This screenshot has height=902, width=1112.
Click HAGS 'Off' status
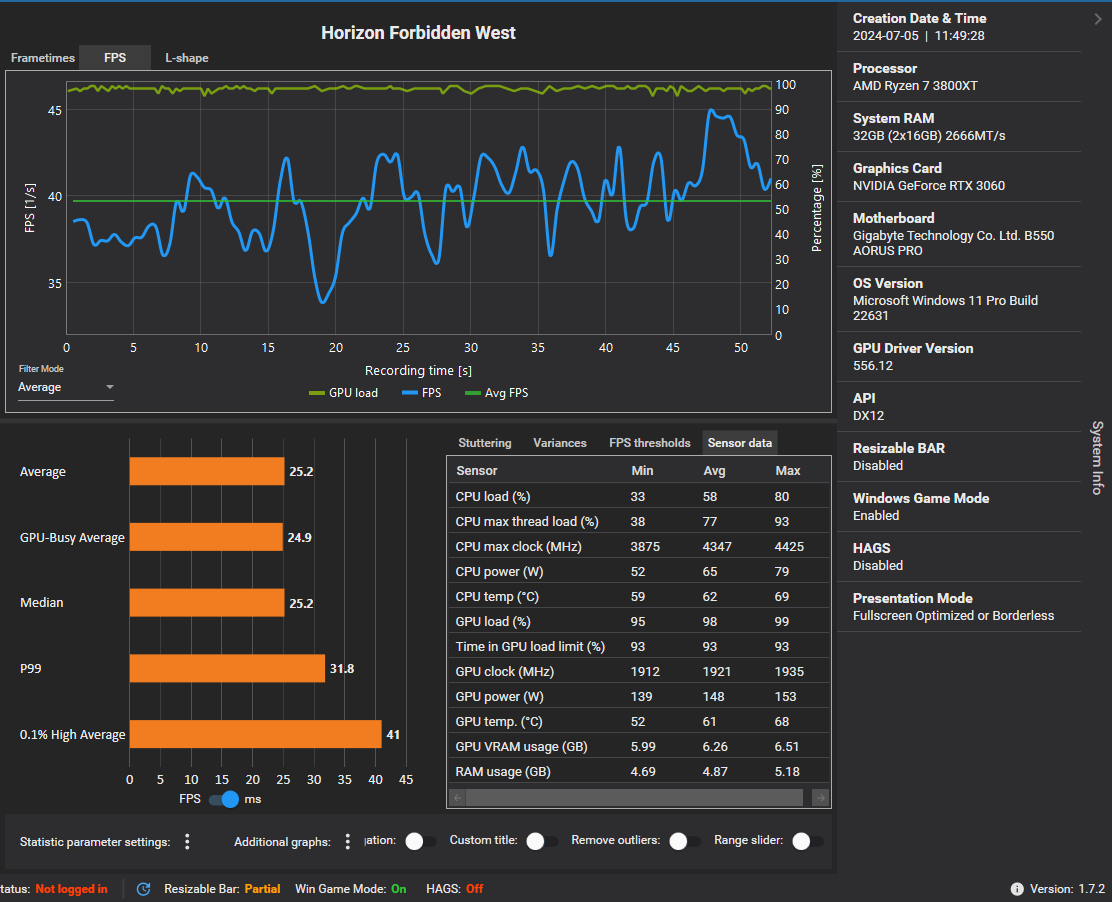(x=474, y=889)
